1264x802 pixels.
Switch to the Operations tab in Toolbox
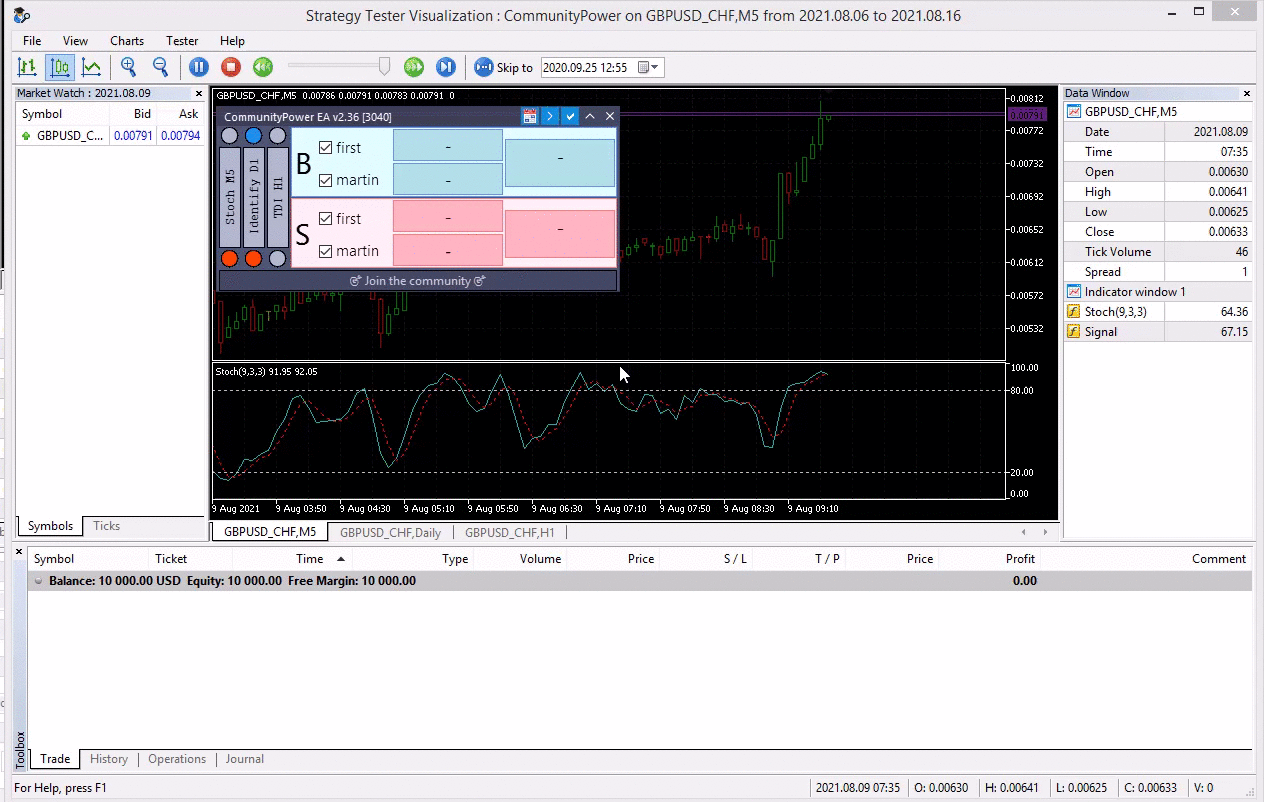coord(177,759)
